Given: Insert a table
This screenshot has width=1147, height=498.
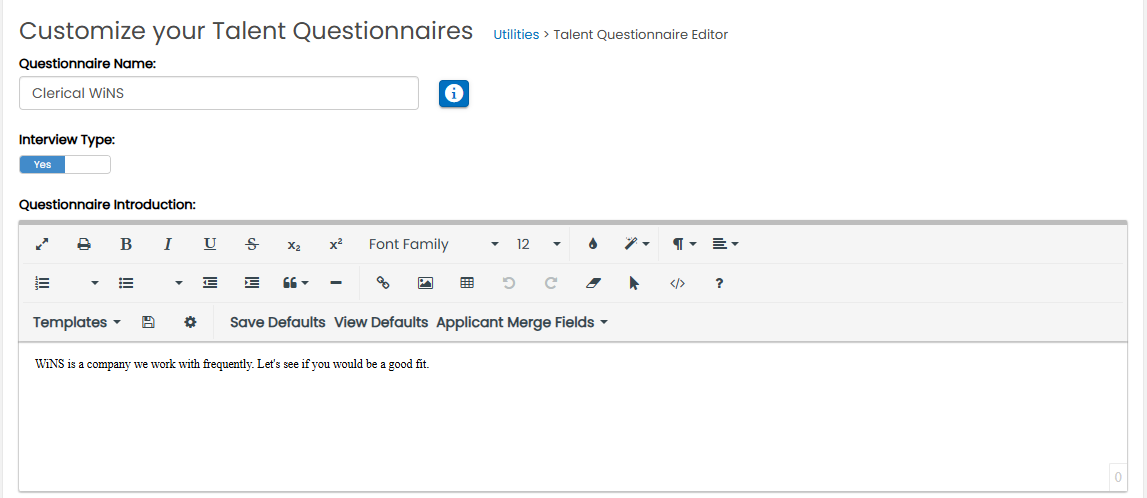Looking at the screenshot, I should [x=467, y=283].
